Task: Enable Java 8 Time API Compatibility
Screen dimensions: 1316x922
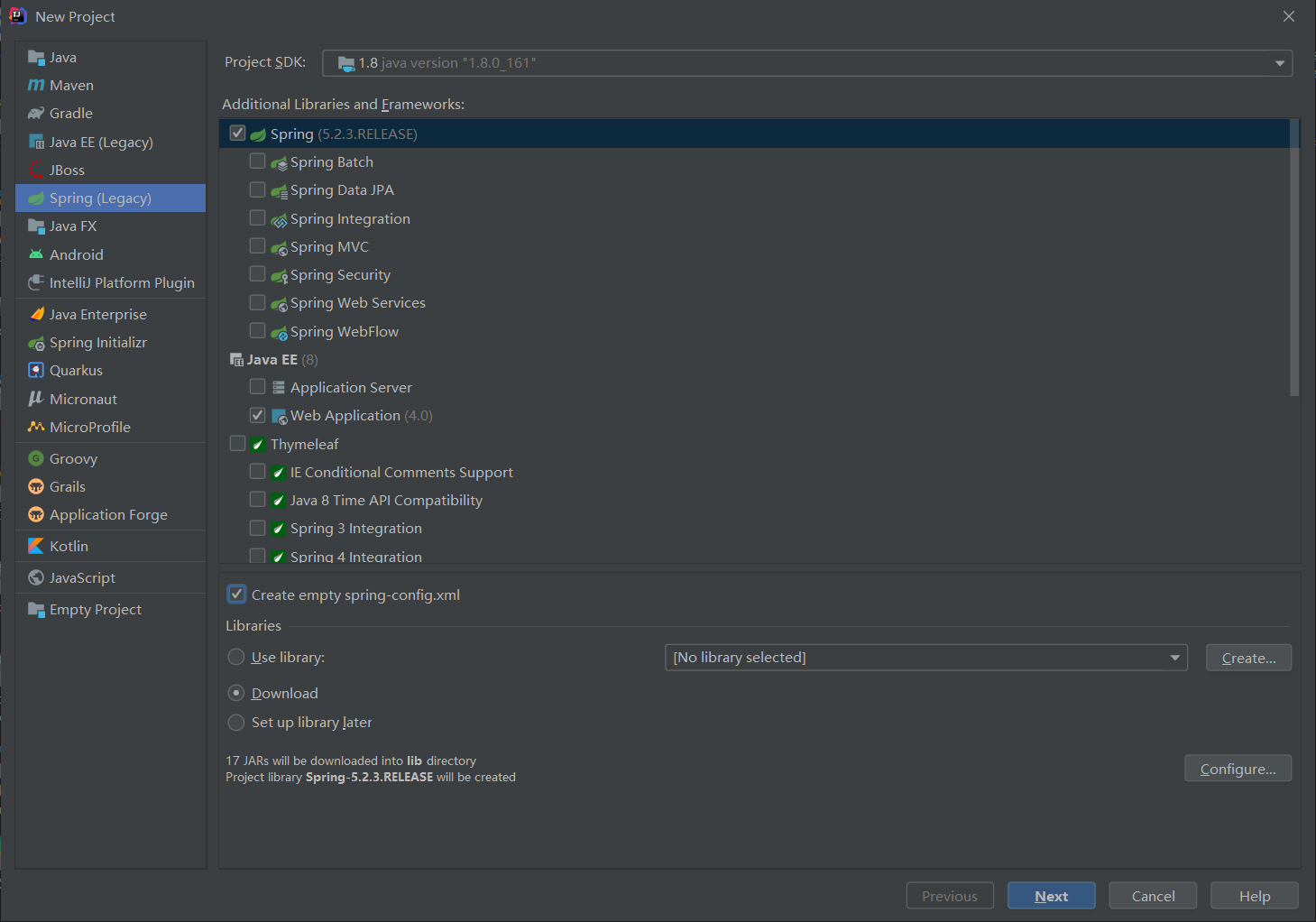Action: tap(258, 499)
